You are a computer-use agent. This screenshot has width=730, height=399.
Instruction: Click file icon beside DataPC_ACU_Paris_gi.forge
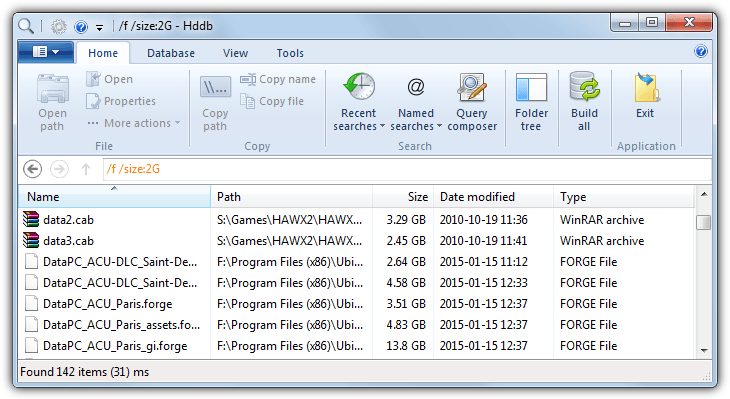(x=31, y=345)
